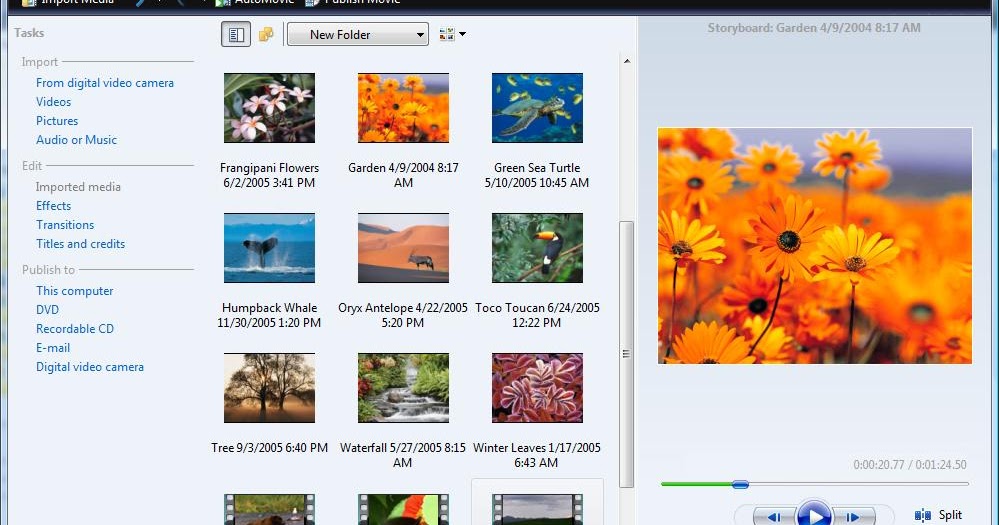
Task: Toggle the Tasks pane view button
Action: pos(236,34)
